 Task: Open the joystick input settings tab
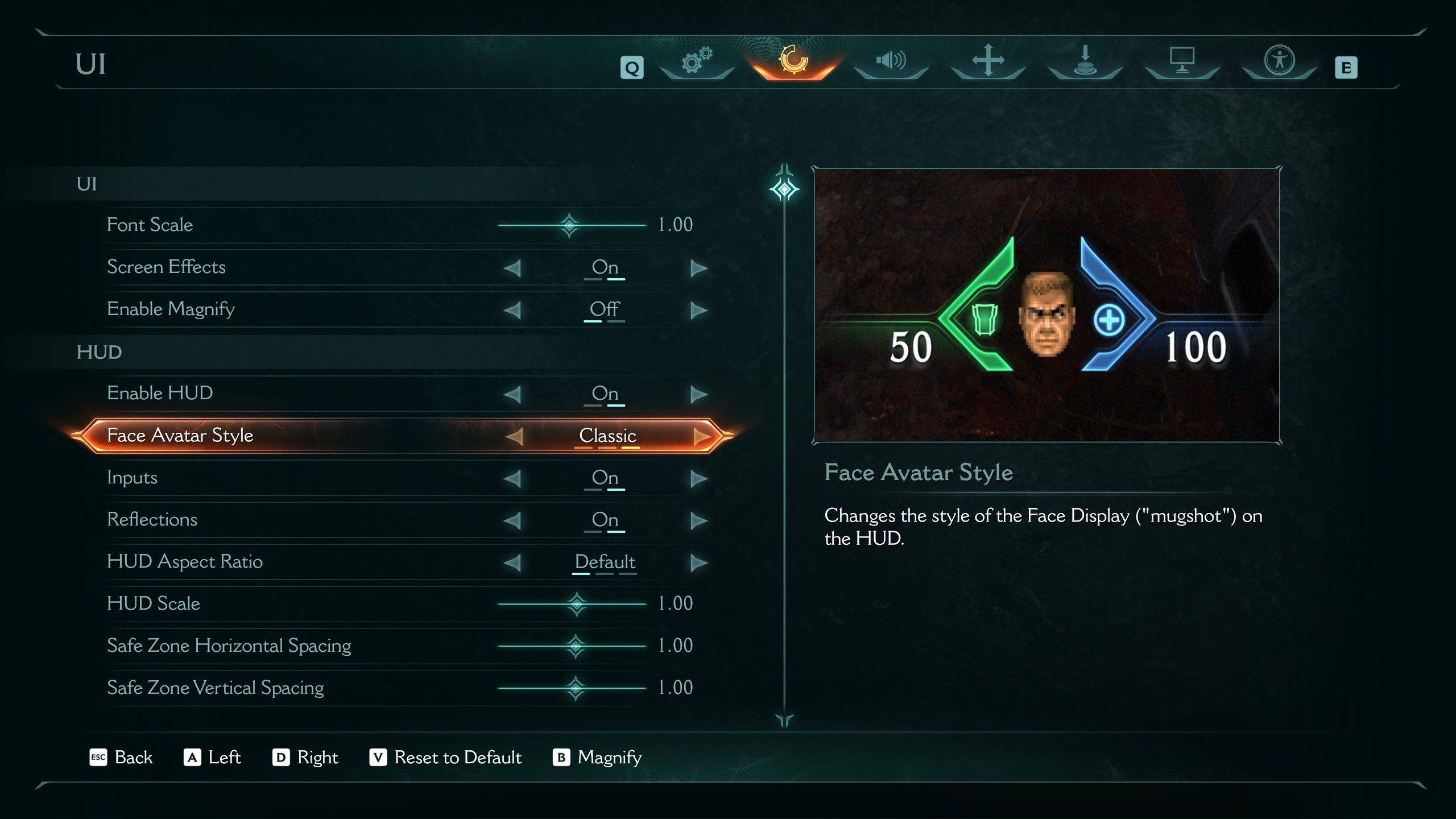pyautogui.click(x=1085, y=60)
